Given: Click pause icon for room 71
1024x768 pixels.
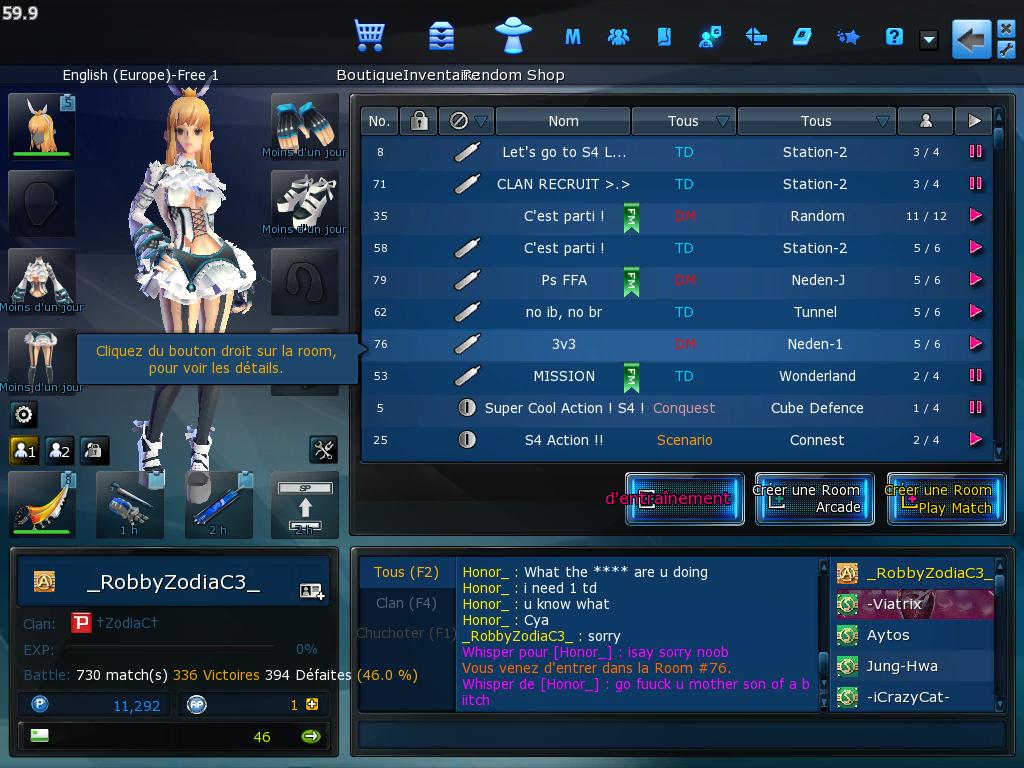Looking at the screenshot, I should click(976, 184).
